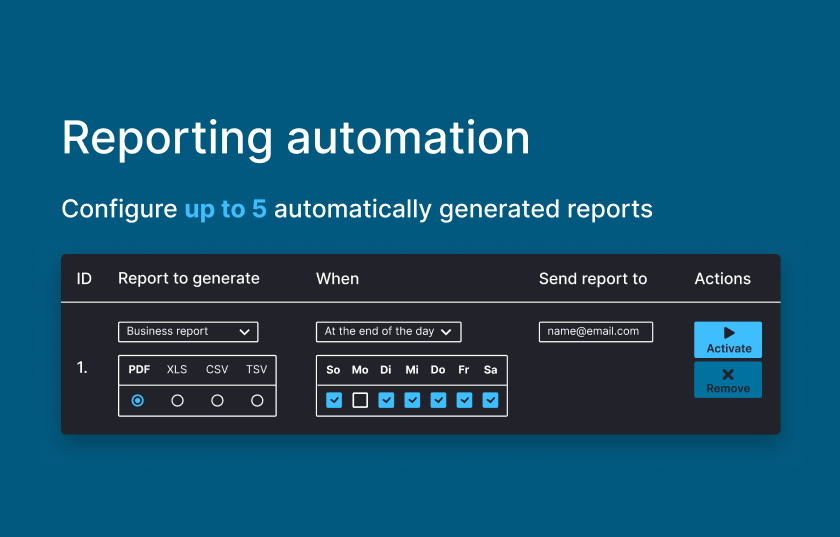Screen dimensions: 840x537
Task: Click the name@email.com input field
Action: tap(595, 332)
